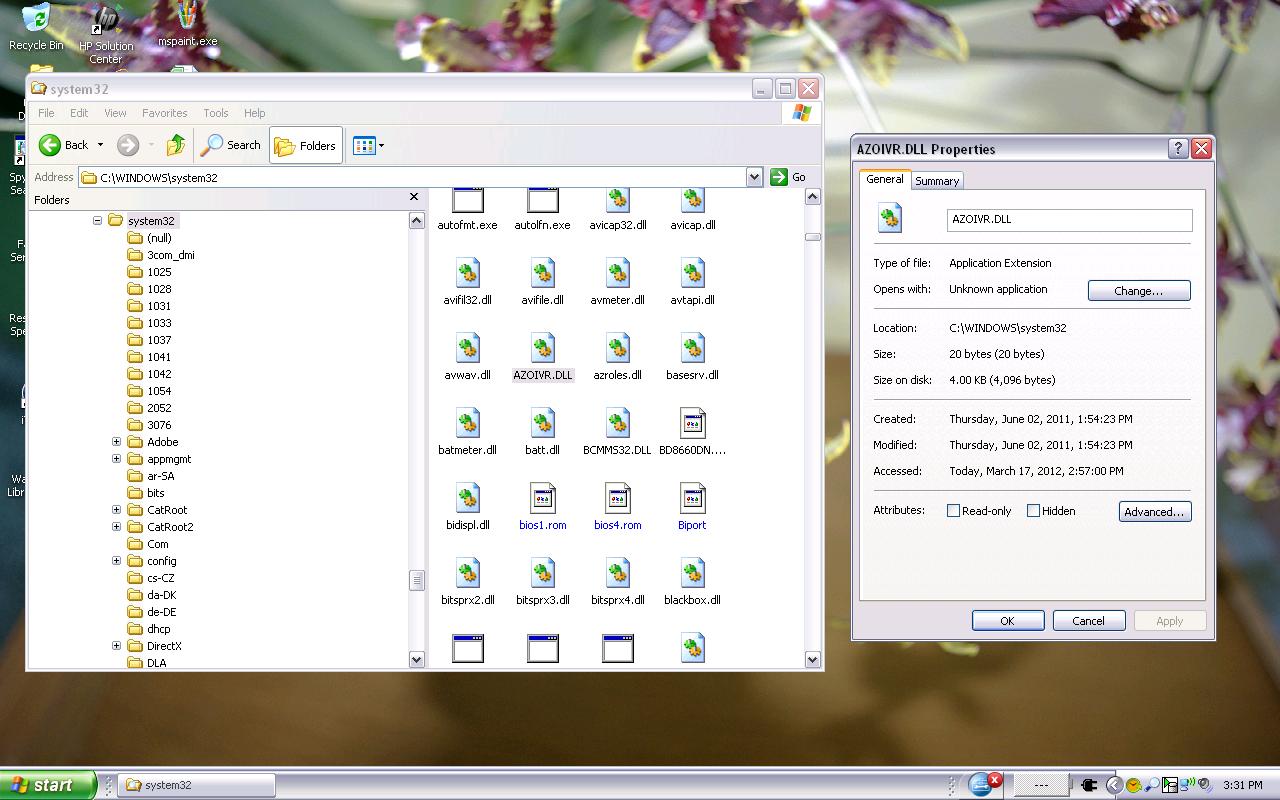Click the file name text field
The height and width of the screenshot is (800, 1280).
pos(1069,219)
